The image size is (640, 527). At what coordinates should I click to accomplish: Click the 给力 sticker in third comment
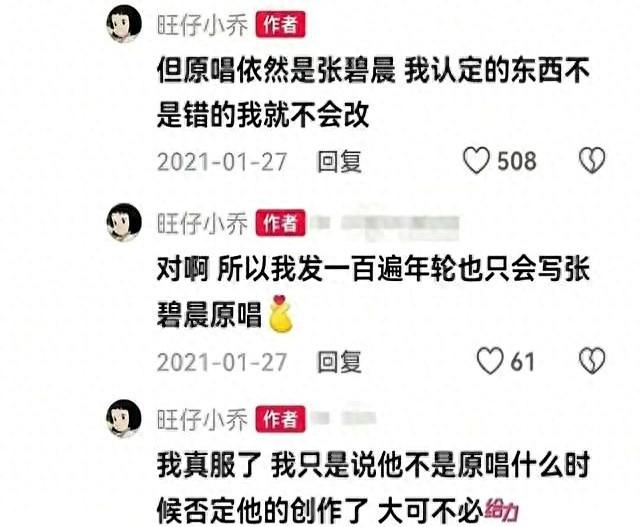[x=502, y=509]
